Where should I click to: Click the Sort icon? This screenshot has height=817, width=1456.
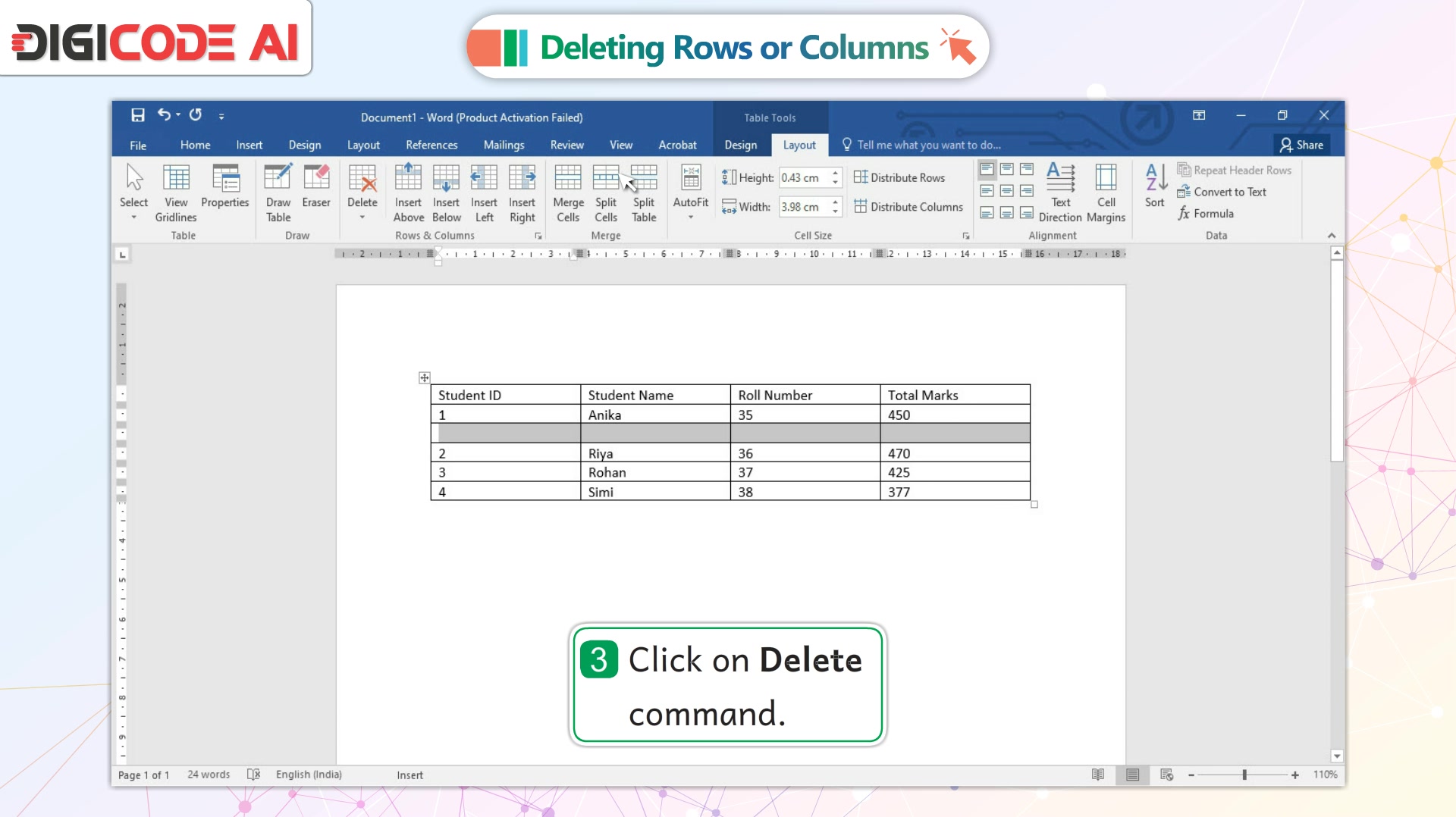point(1155,186)
